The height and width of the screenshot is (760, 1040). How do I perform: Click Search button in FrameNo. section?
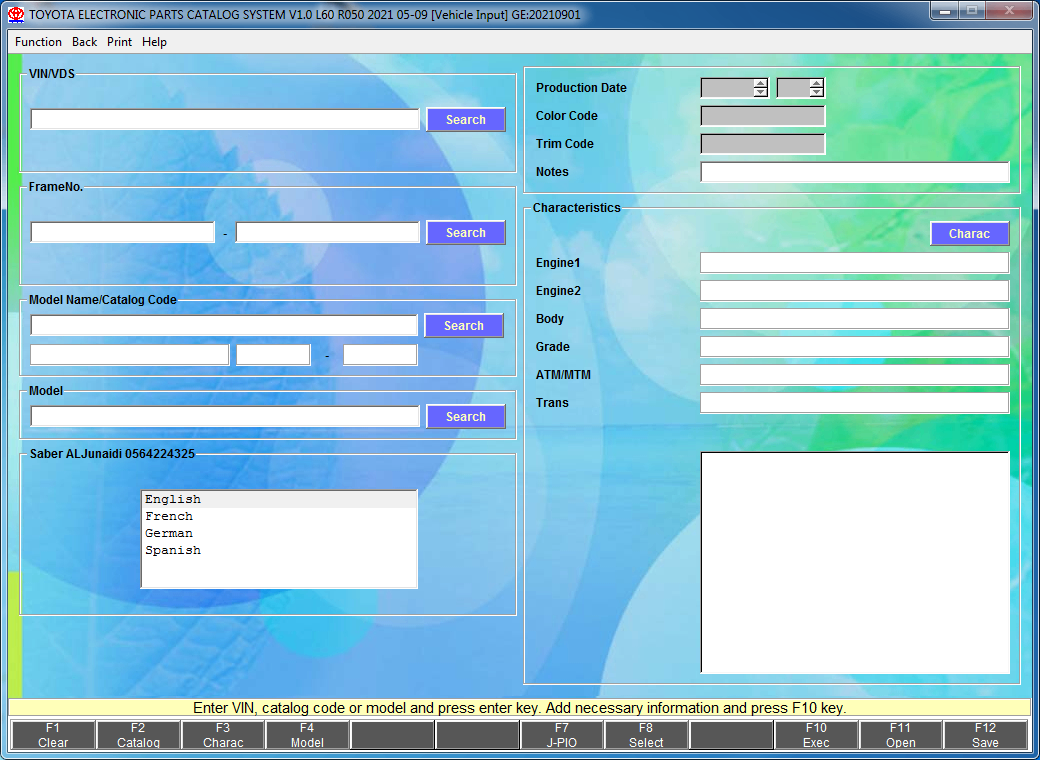click(466, 233)
